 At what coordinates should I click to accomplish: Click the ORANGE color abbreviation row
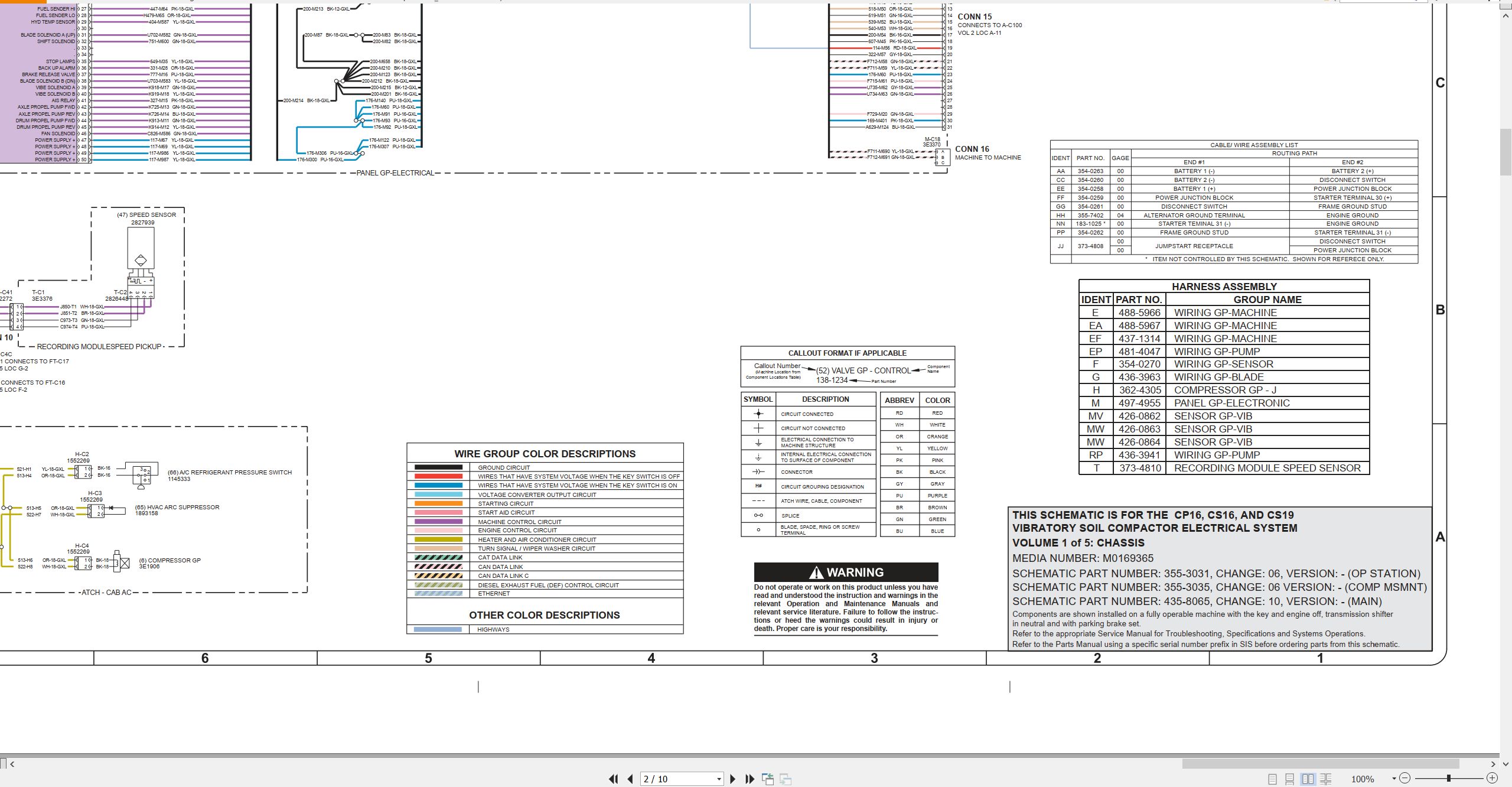pyautogui.click(x=917, y=437)
